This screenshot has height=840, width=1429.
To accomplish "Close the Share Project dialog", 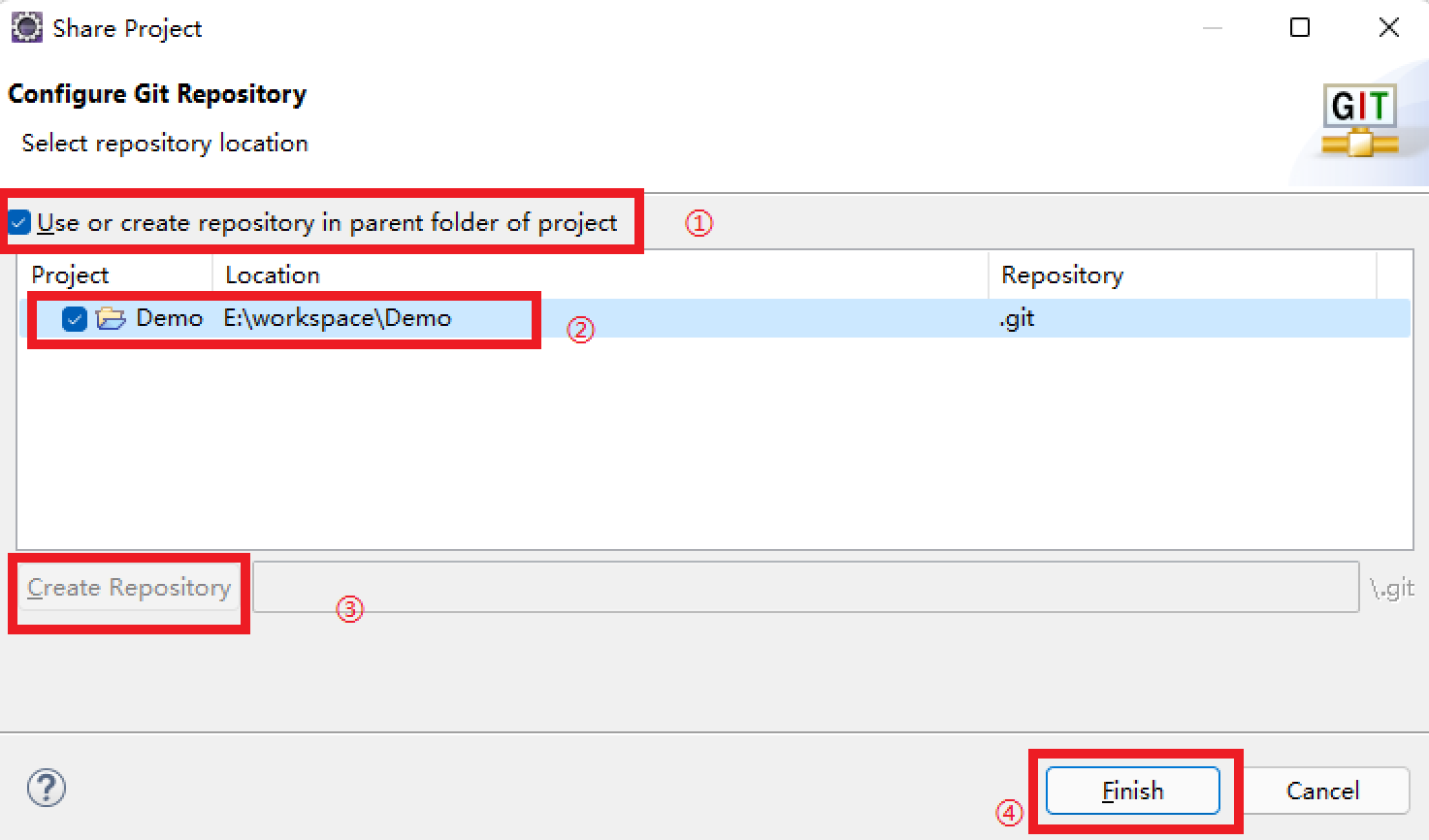I will (x=1388, y=28).
